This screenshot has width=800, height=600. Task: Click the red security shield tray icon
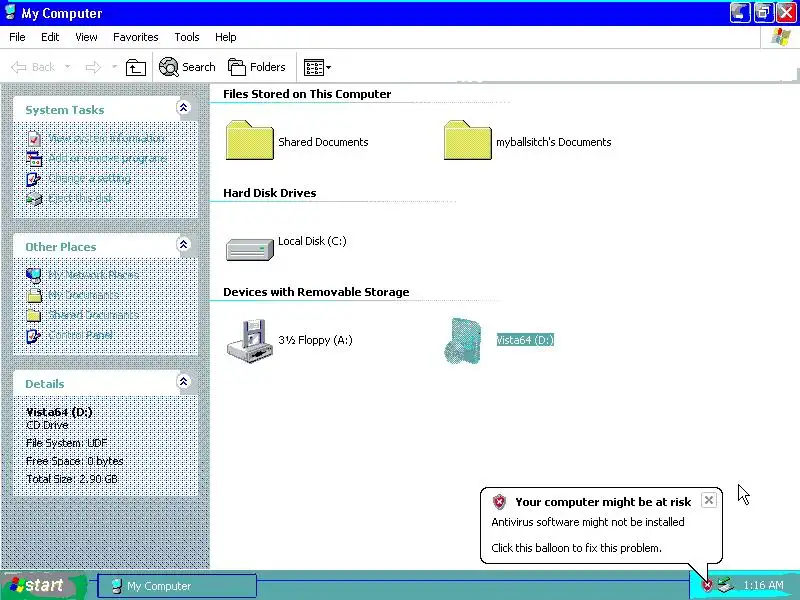click(707, 585)
